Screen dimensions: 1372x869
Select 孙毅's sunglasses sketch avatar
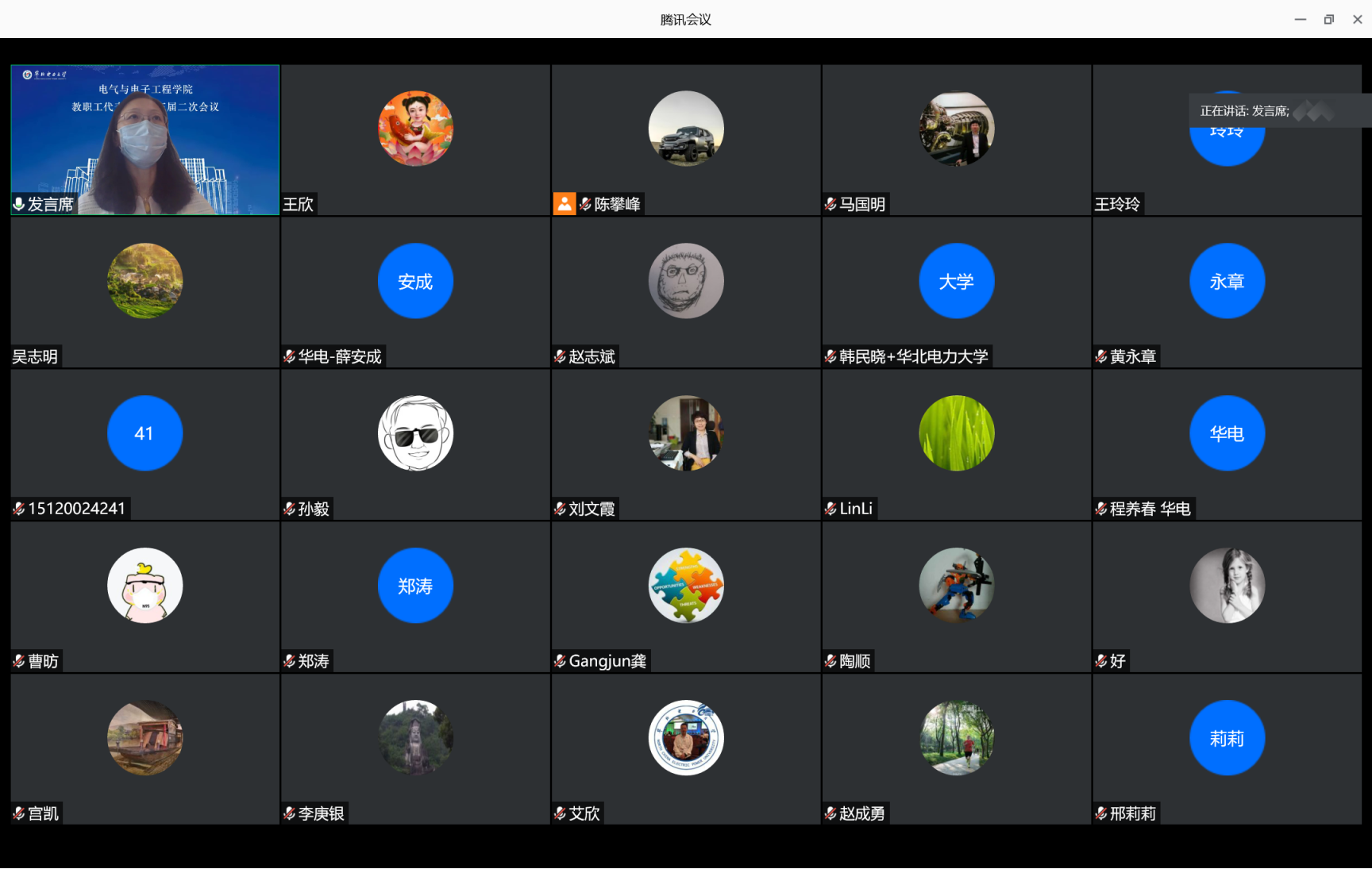pos(415,433)
